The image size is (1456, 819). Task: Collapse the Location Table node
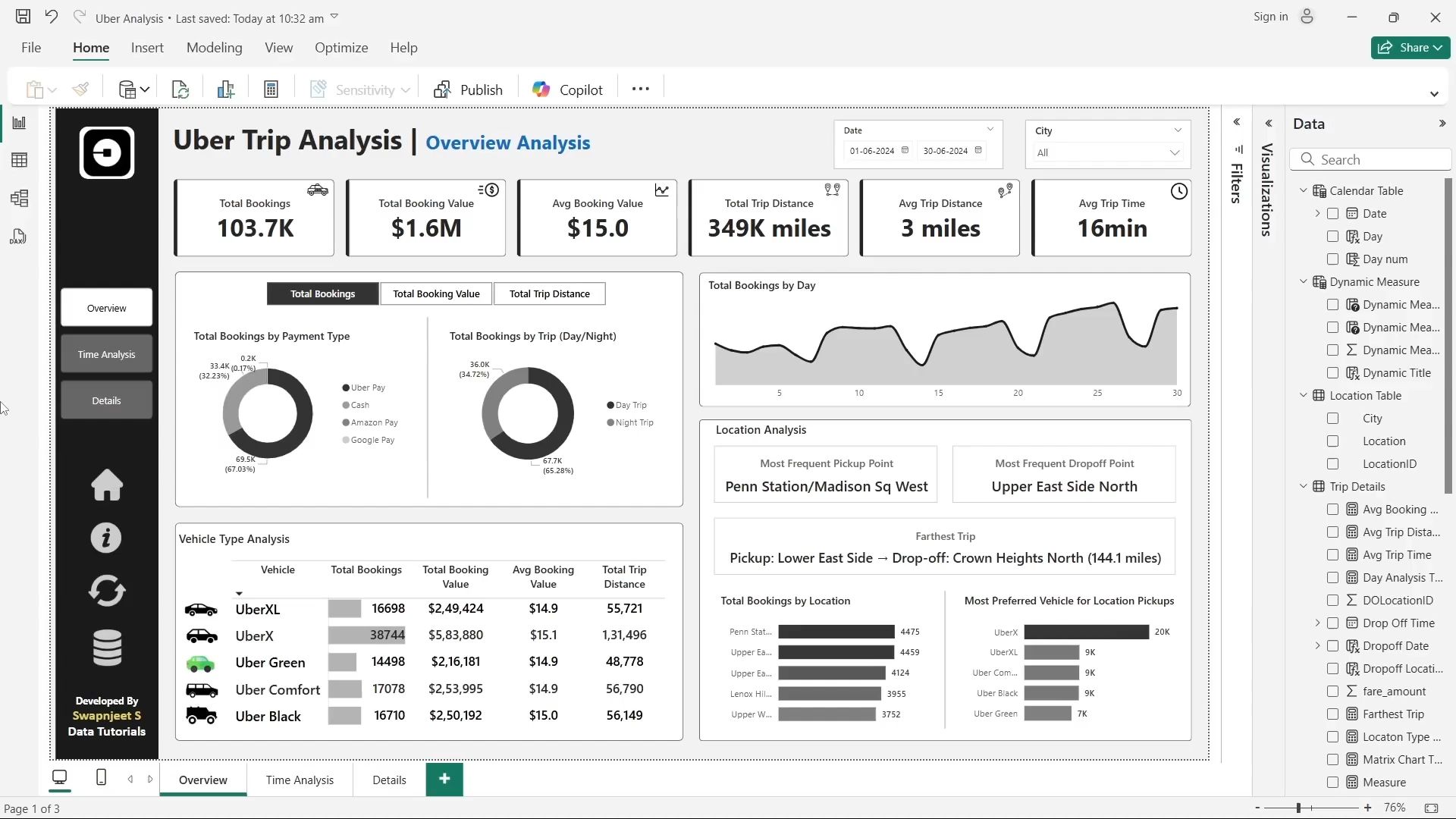(x=1304, y=395)
